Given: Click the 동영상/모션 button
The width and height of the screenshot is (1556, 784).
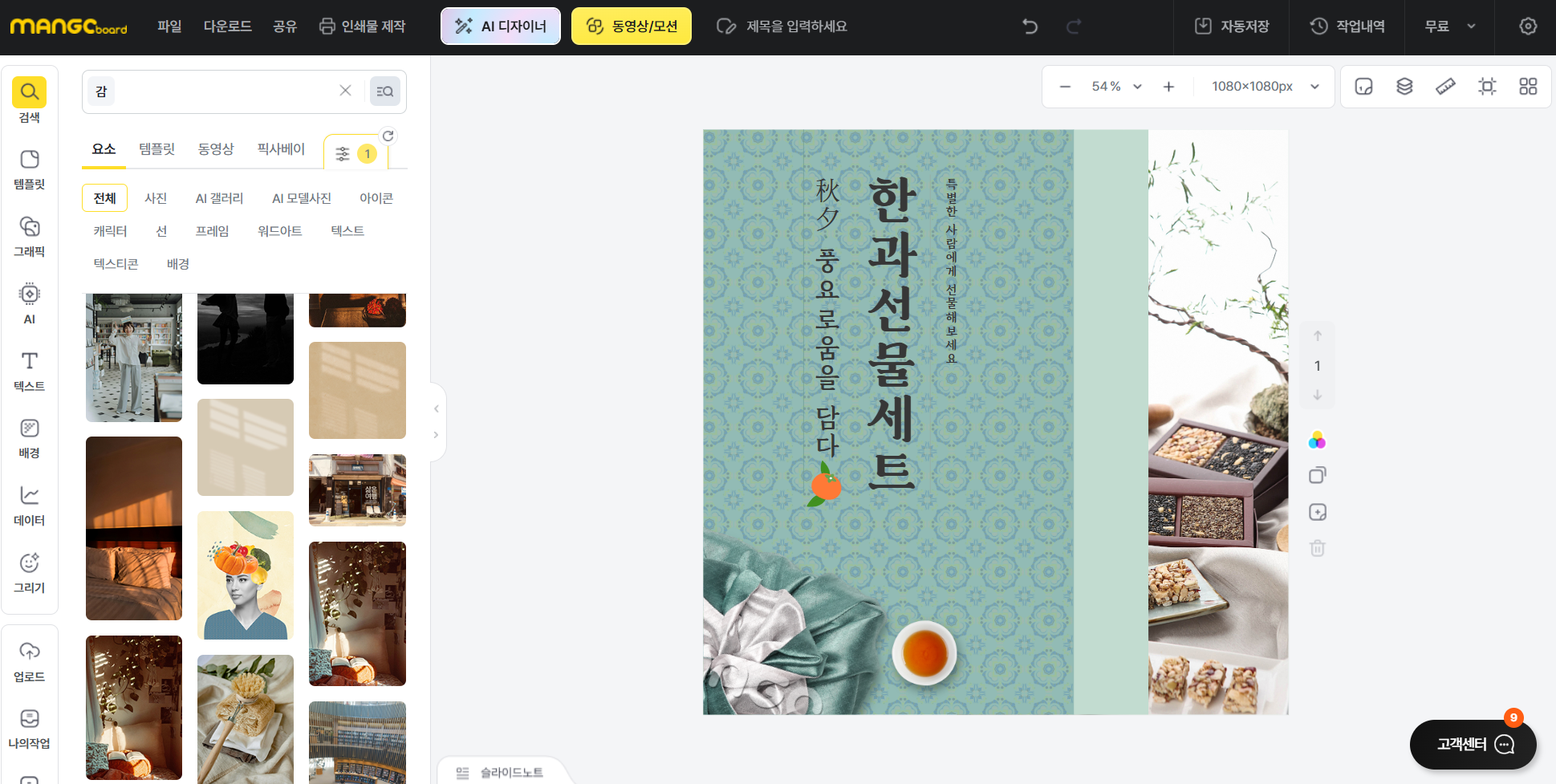Looking at the screenshot, I should 632,26.
